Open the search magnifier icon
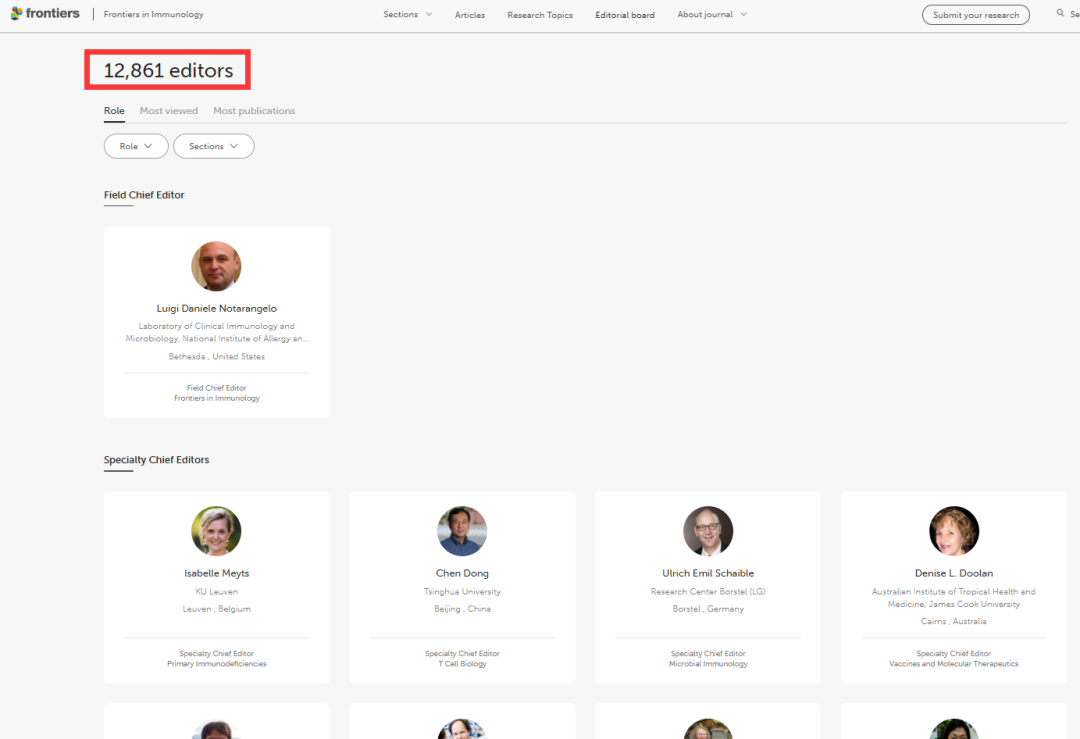Screen dimensions: 1080x739 pos(1060,13)
